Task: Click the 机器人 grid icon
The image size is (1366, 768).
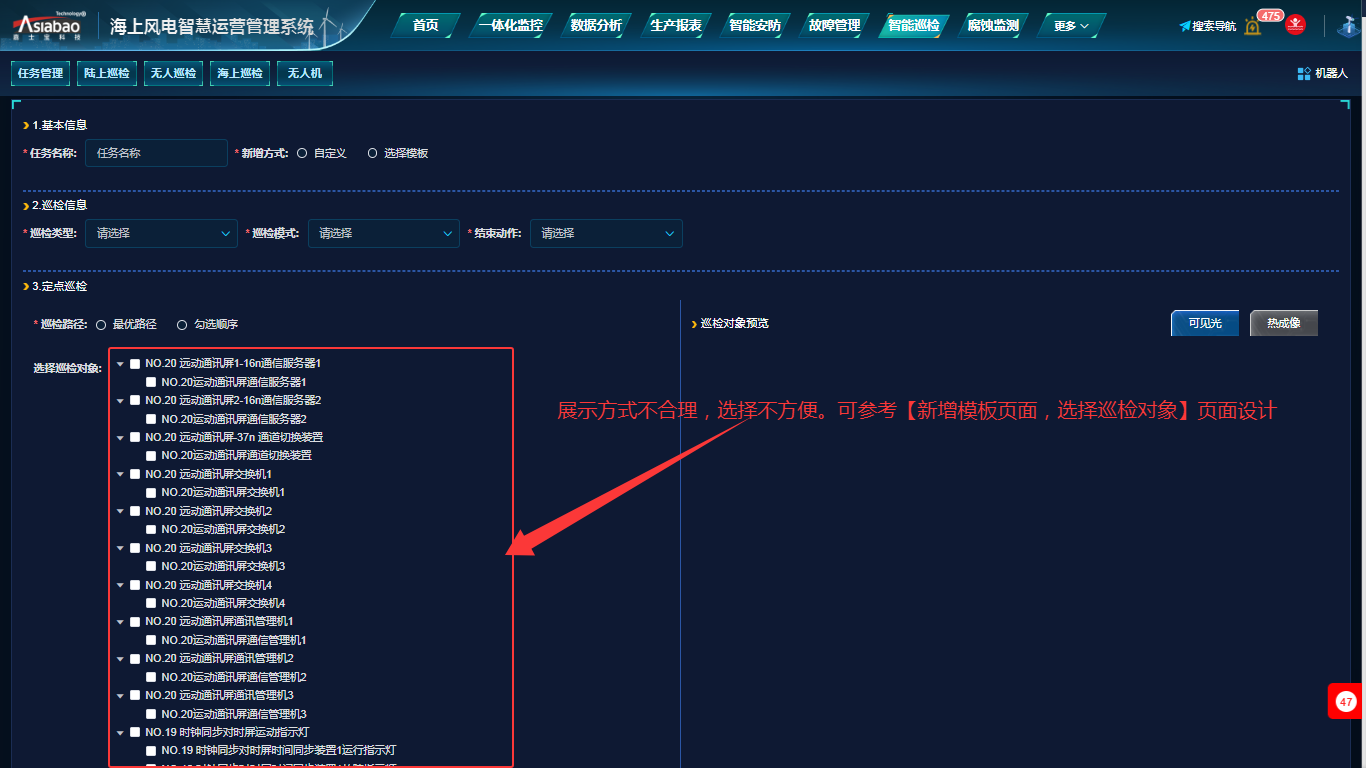Action: coord(1304,73)
